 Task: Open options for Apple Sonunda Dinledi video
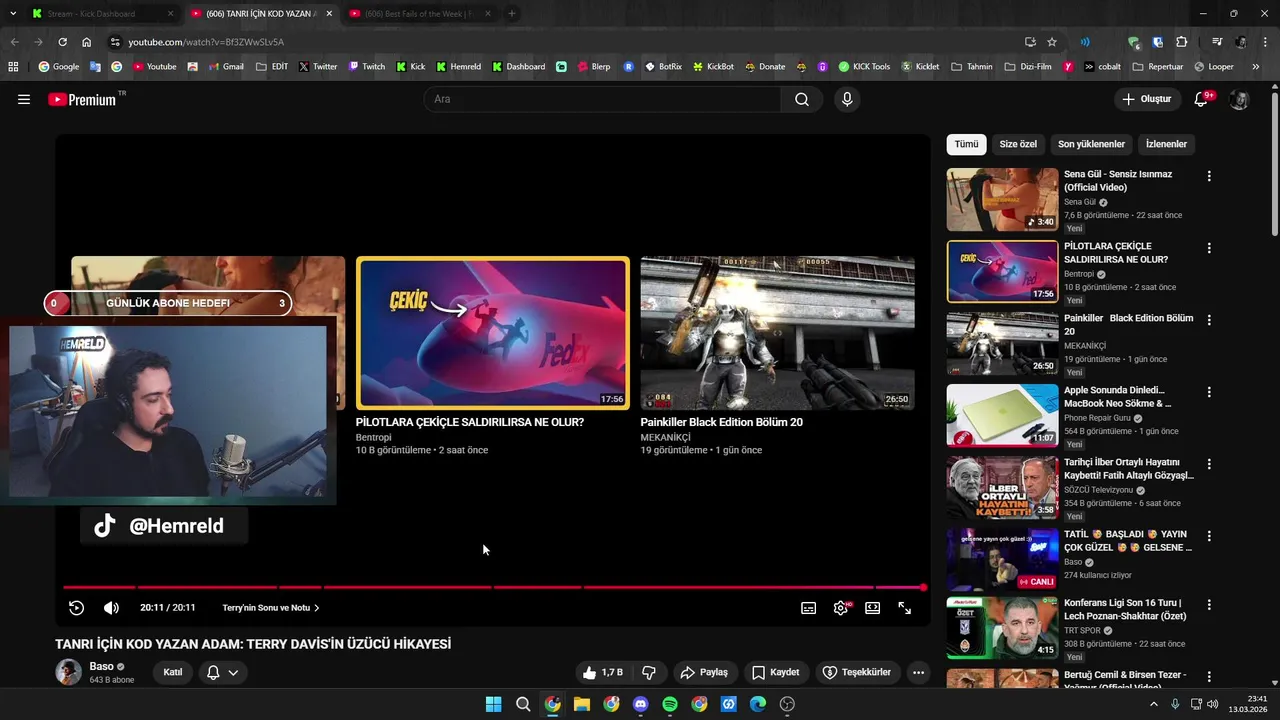pyautogui.click(x=1209, y=392)
